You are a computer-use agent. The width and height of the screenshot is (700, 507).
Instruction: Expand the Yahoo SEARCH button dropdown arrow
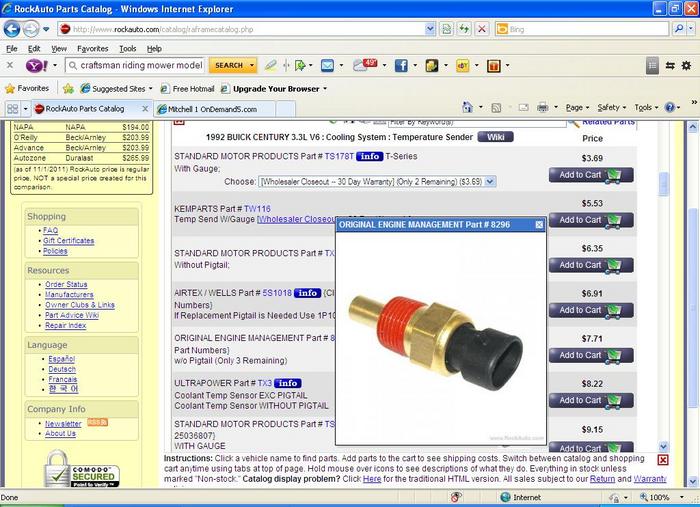click(x=252, y=66)
